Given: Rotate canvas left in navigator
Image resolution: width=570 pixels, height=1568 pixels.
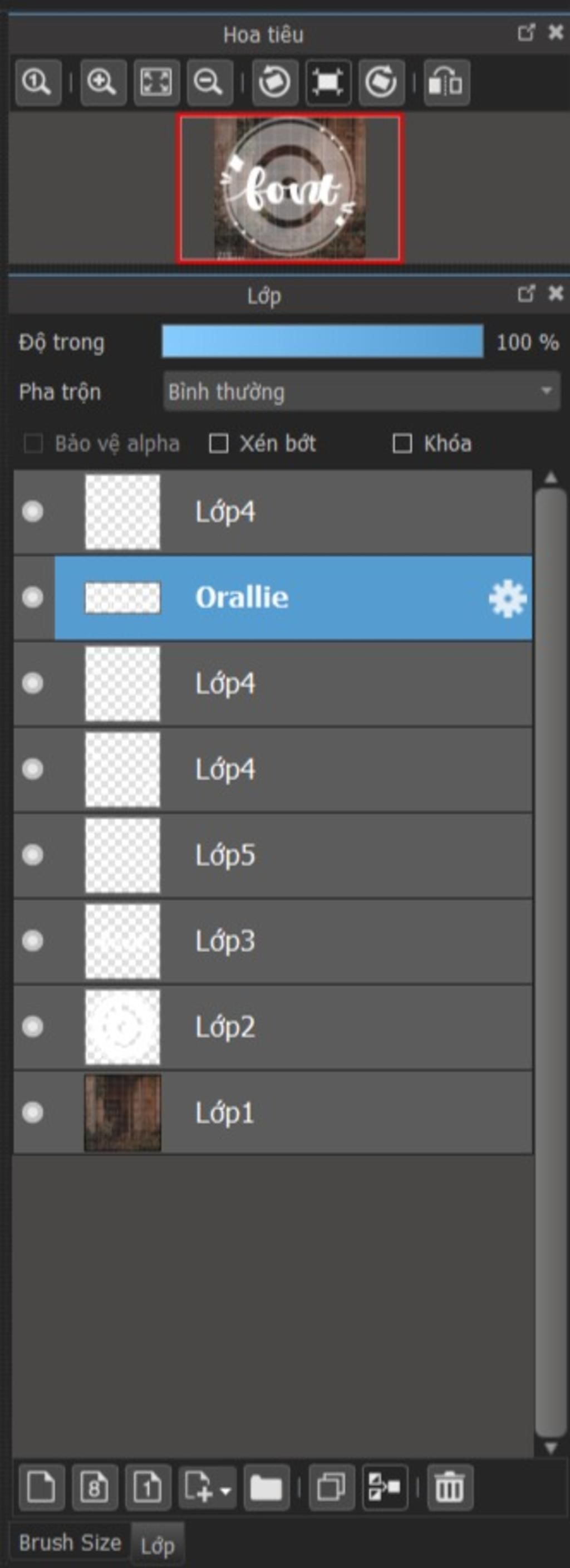Looking at the screenshot, I should point(275,82).
